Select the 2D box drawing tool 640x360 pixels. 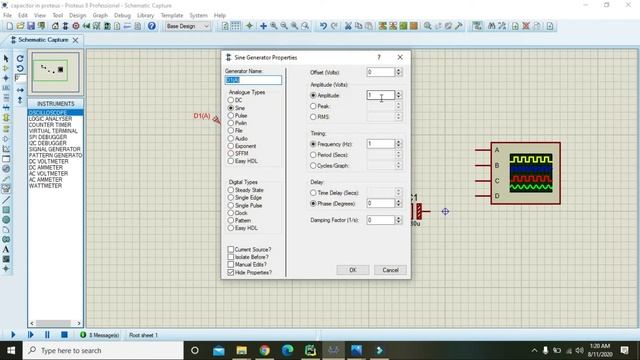tap(6, 210)
